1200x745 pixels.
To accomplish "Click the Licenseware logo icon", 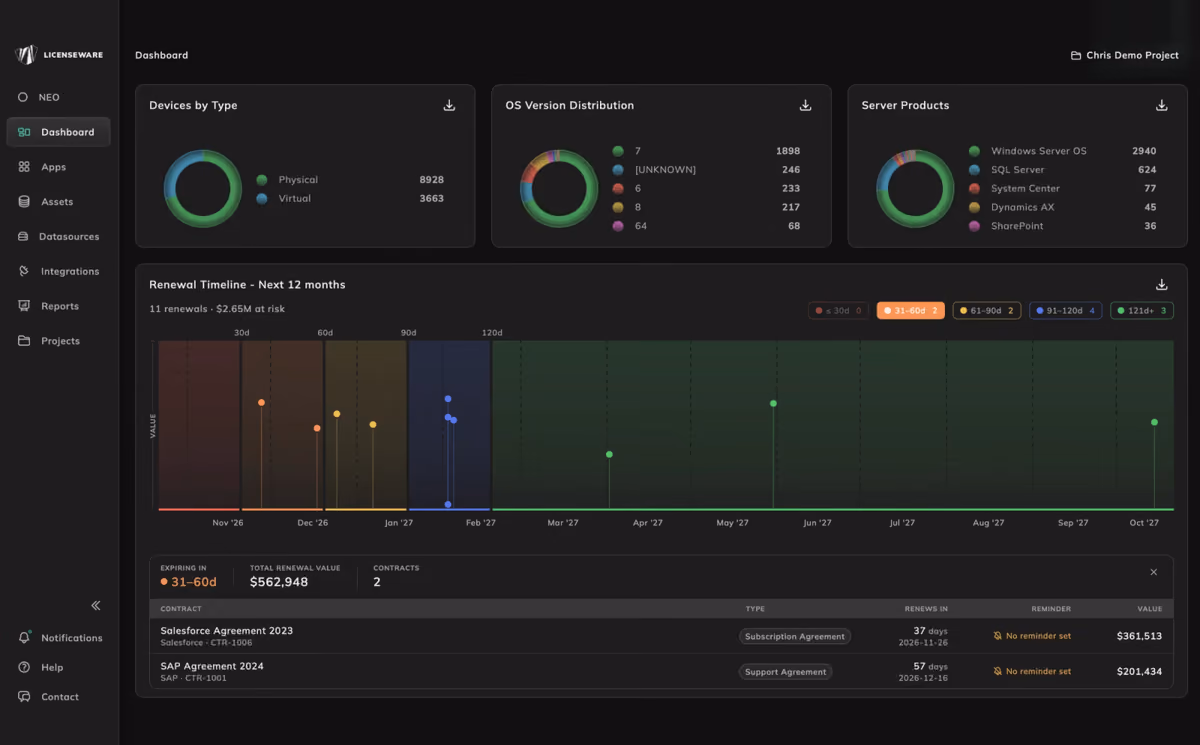I will [26, 55].
